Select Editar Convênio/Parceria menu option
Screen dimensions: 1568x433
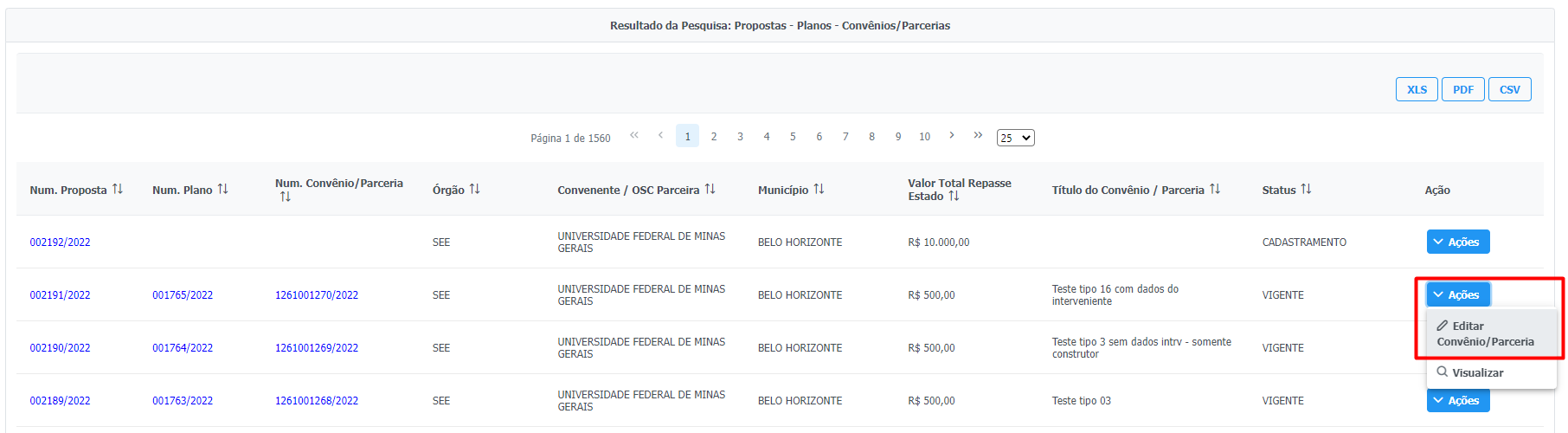click(x=1485, y=334)
